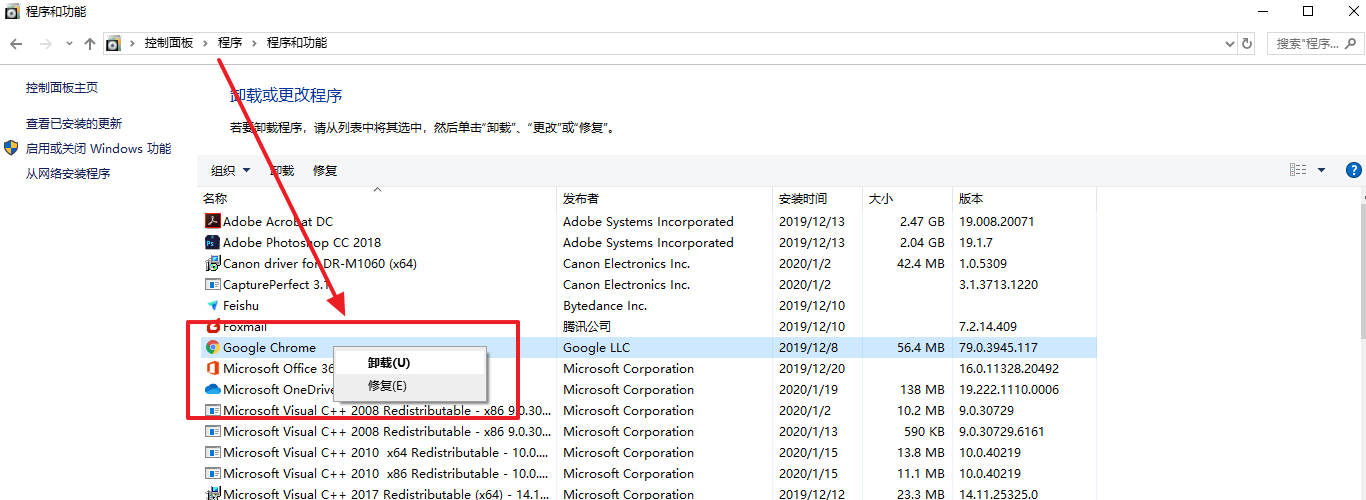Click the Google Chrome program icon
The height and width of the screenshot is (500, 1366).
212,348
